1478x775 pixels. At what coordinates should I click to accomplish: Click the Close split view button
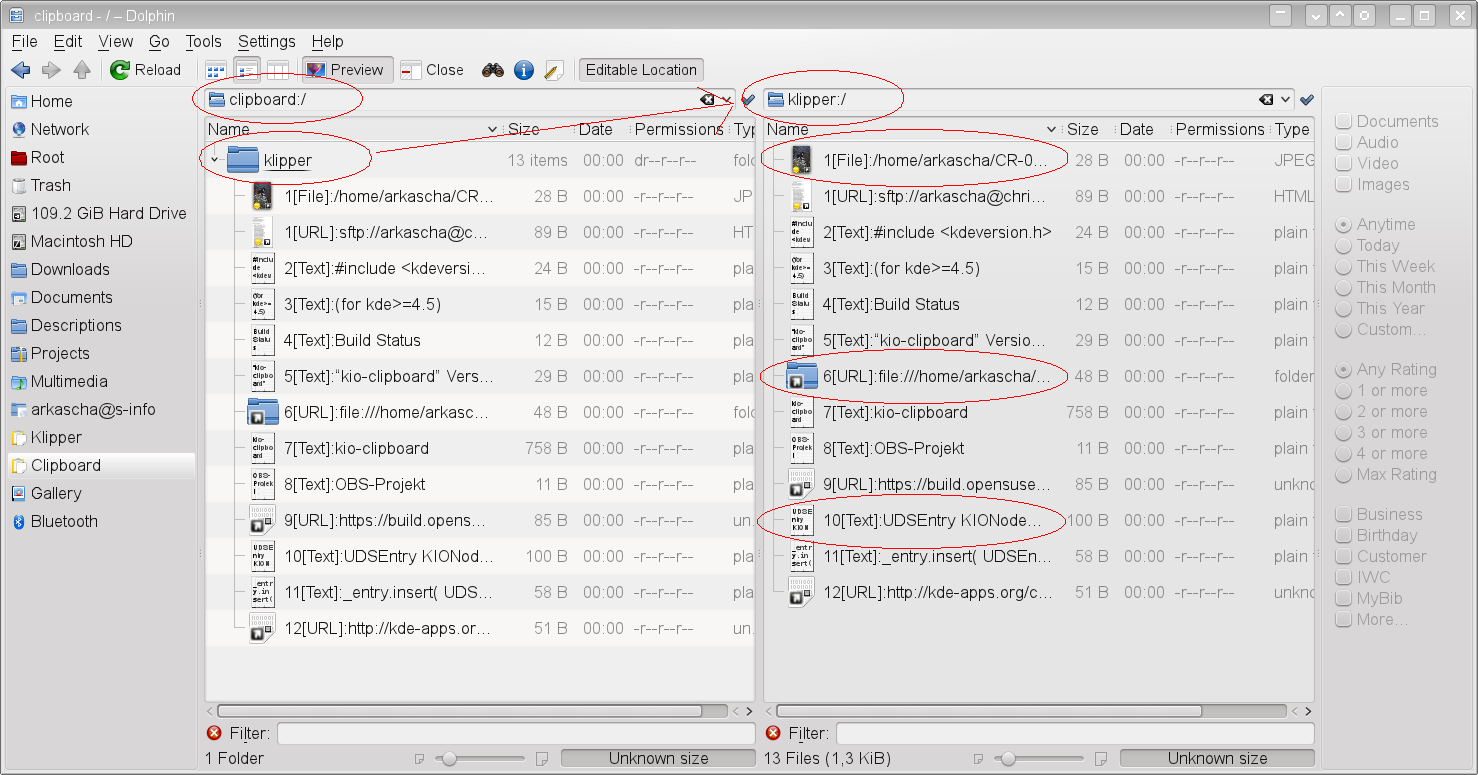432,70
